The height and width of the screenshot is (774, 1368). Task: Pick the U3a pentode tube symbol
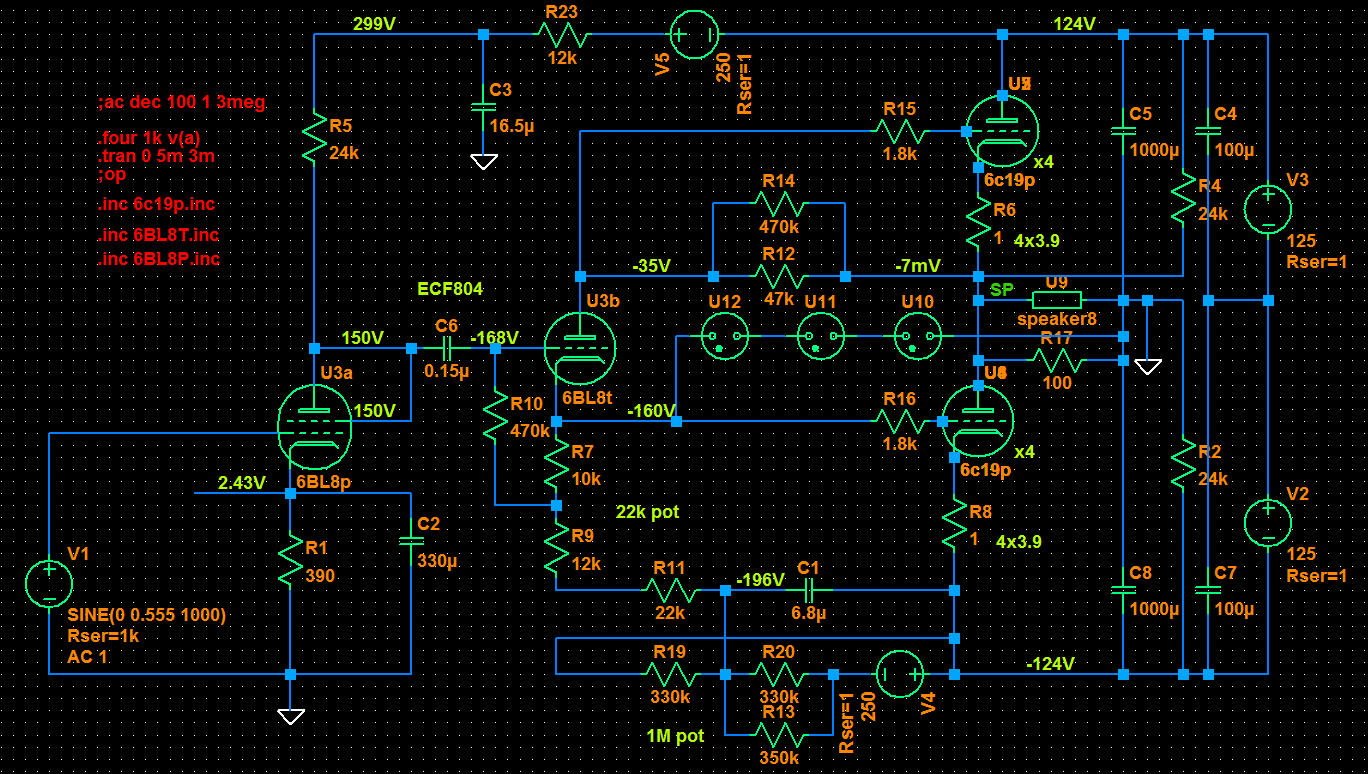314,427
